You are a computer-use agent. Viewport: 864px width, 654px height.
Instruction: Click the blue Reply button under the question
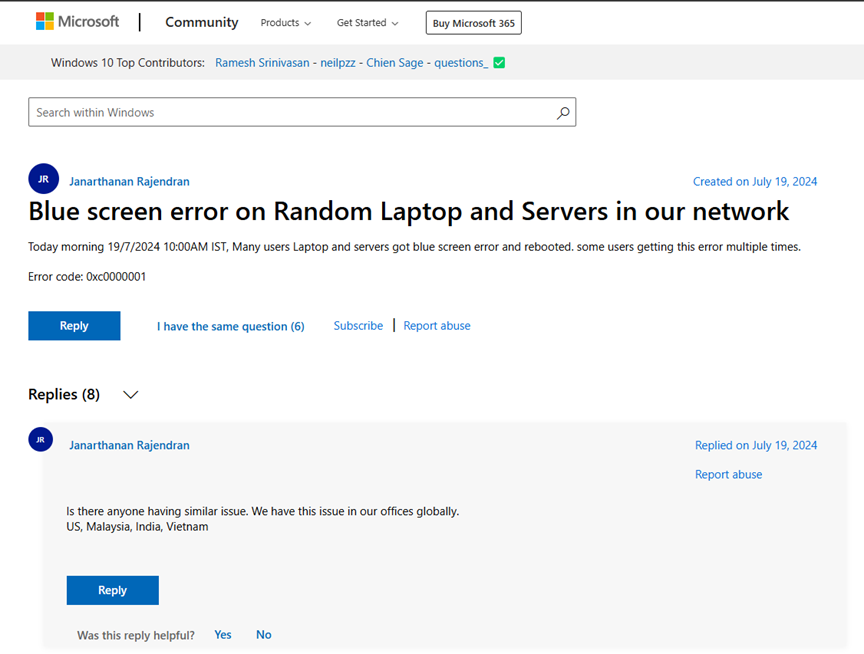click(x=74, y=326)
